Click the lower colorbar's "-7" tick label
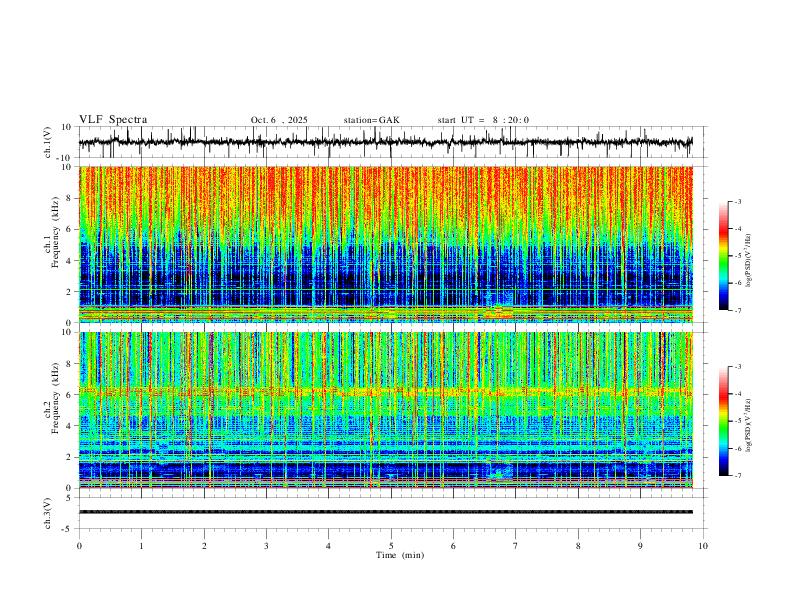Viewport: 792px width, 612px height. click(737, 476)
